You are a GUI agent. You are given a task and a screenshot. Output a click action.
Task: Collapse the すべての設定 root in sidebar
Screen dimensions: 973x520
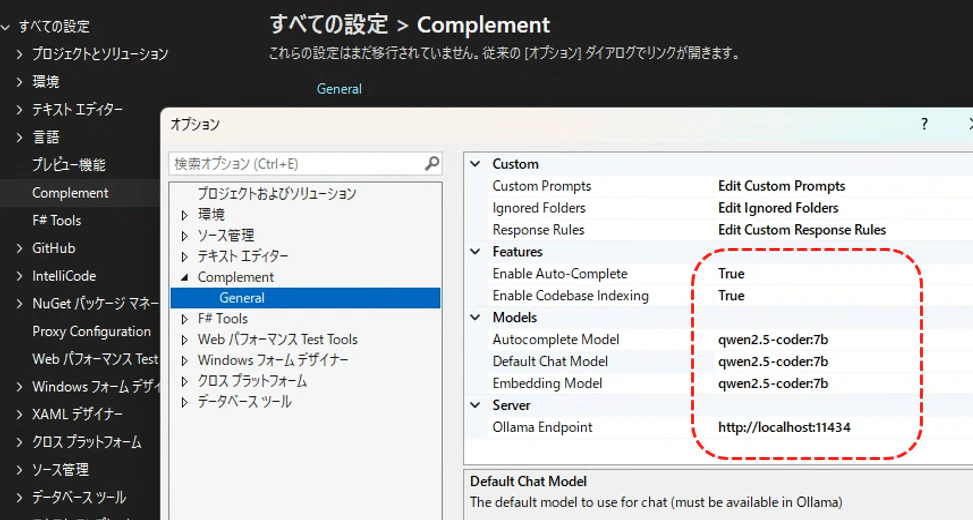tap(6, 27)
